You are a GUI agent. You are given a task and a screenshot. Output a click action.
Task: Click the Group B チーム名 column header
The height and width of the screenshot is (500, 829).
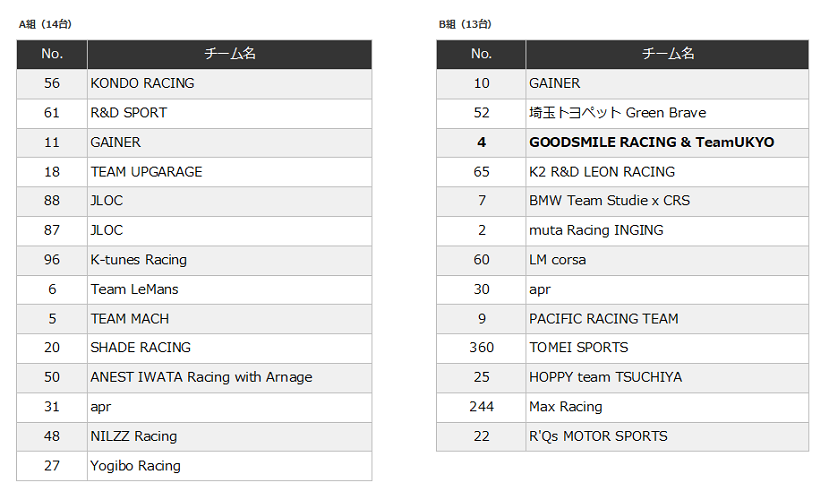(x=667, y=54)
